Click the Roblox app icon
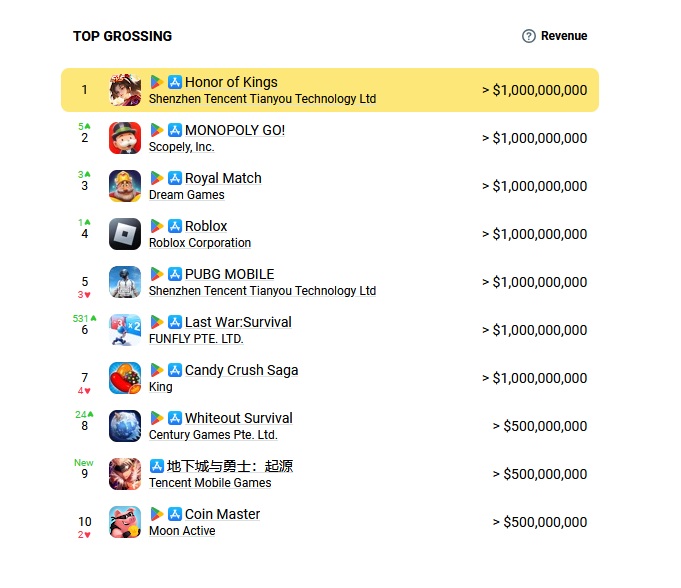The height and width of the screenshot is (588, 681). (125, 234)
